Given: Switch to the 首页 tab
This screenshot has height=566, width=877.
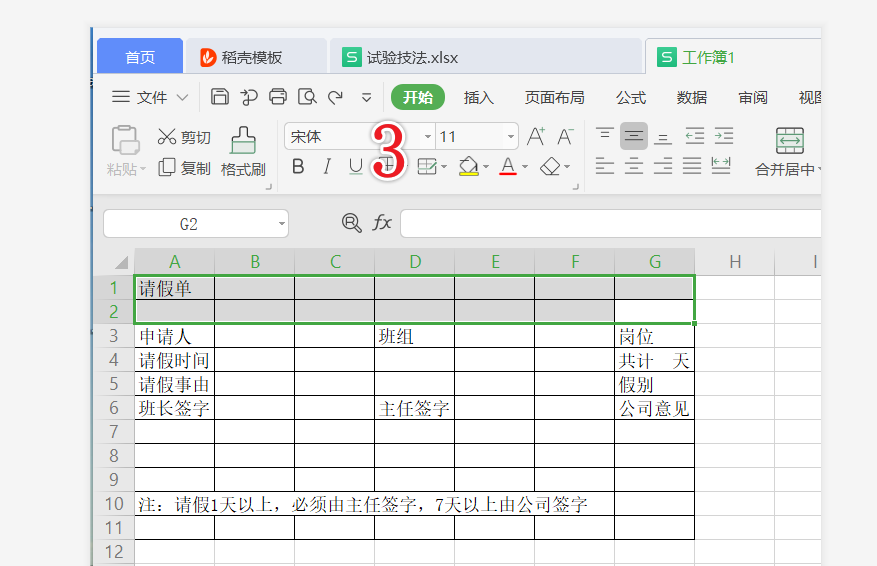Looking at the screenshot, I should 140,56.
